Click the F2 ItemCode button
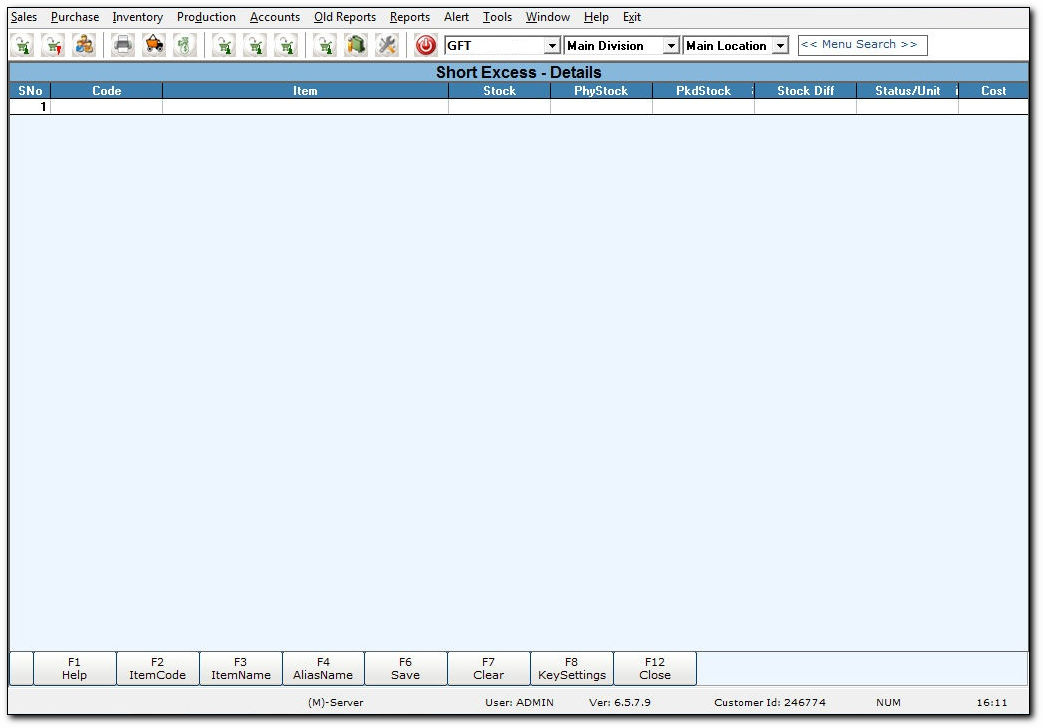 (x=158, y=668)
